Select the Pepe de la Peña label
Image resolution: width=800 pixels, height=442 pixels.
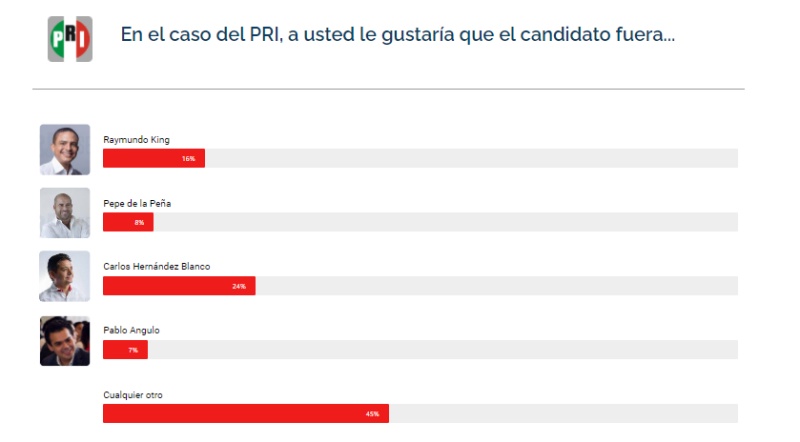click(137, 203)
